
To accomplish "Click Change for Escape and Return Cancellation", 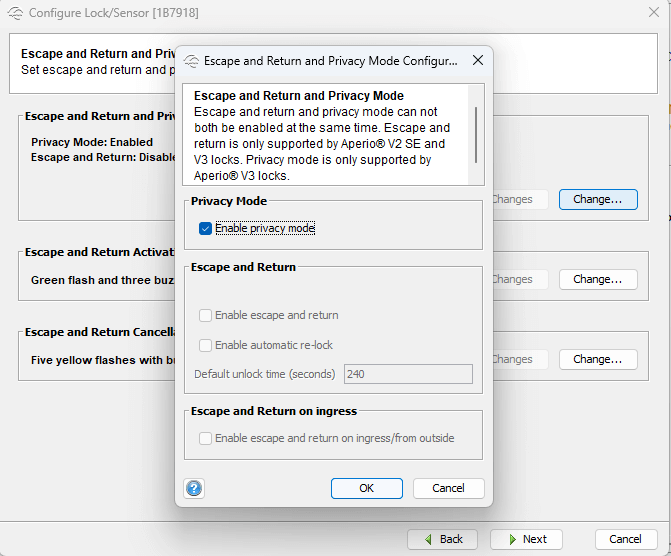I will coord(597,359).
